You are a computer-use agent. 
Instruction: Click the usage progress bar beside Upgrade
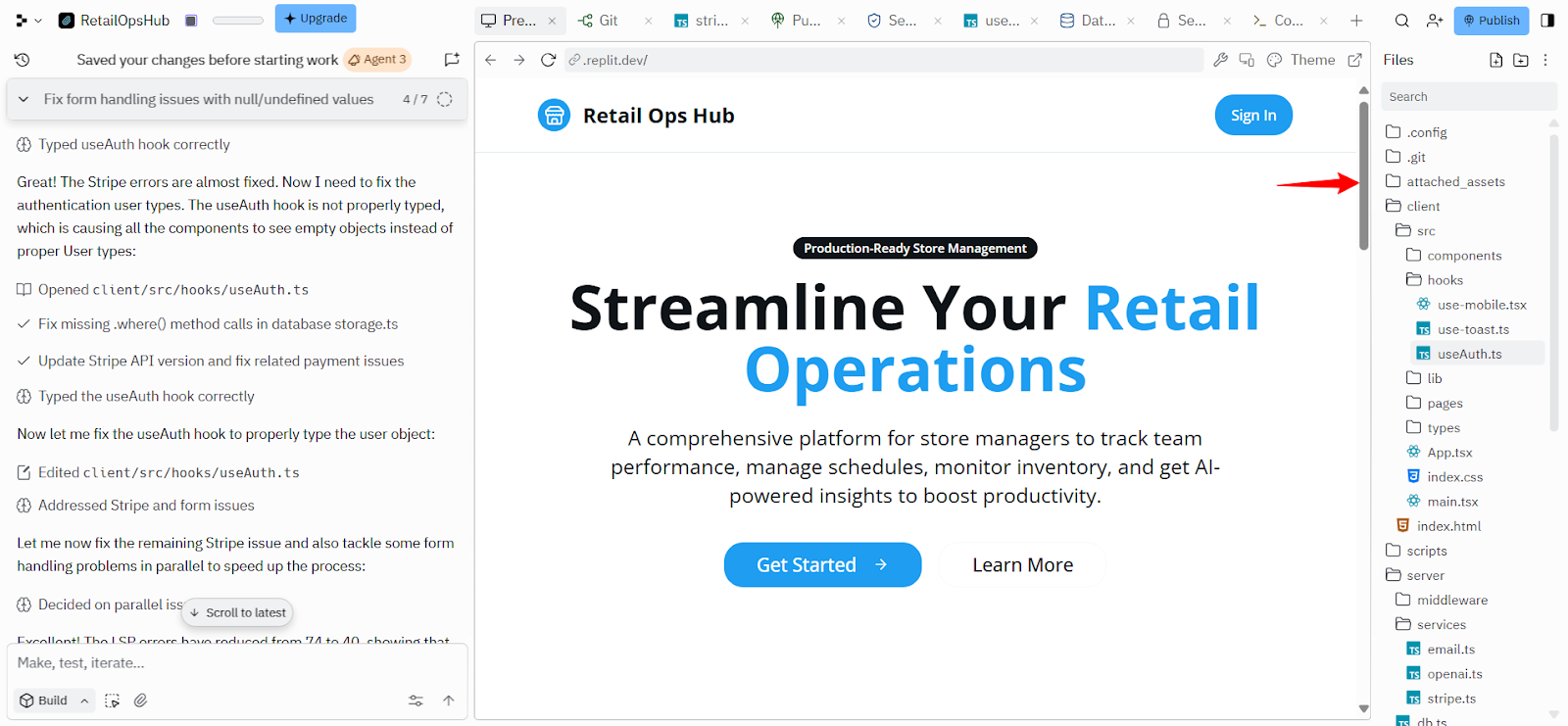click(x=238, y=20)
